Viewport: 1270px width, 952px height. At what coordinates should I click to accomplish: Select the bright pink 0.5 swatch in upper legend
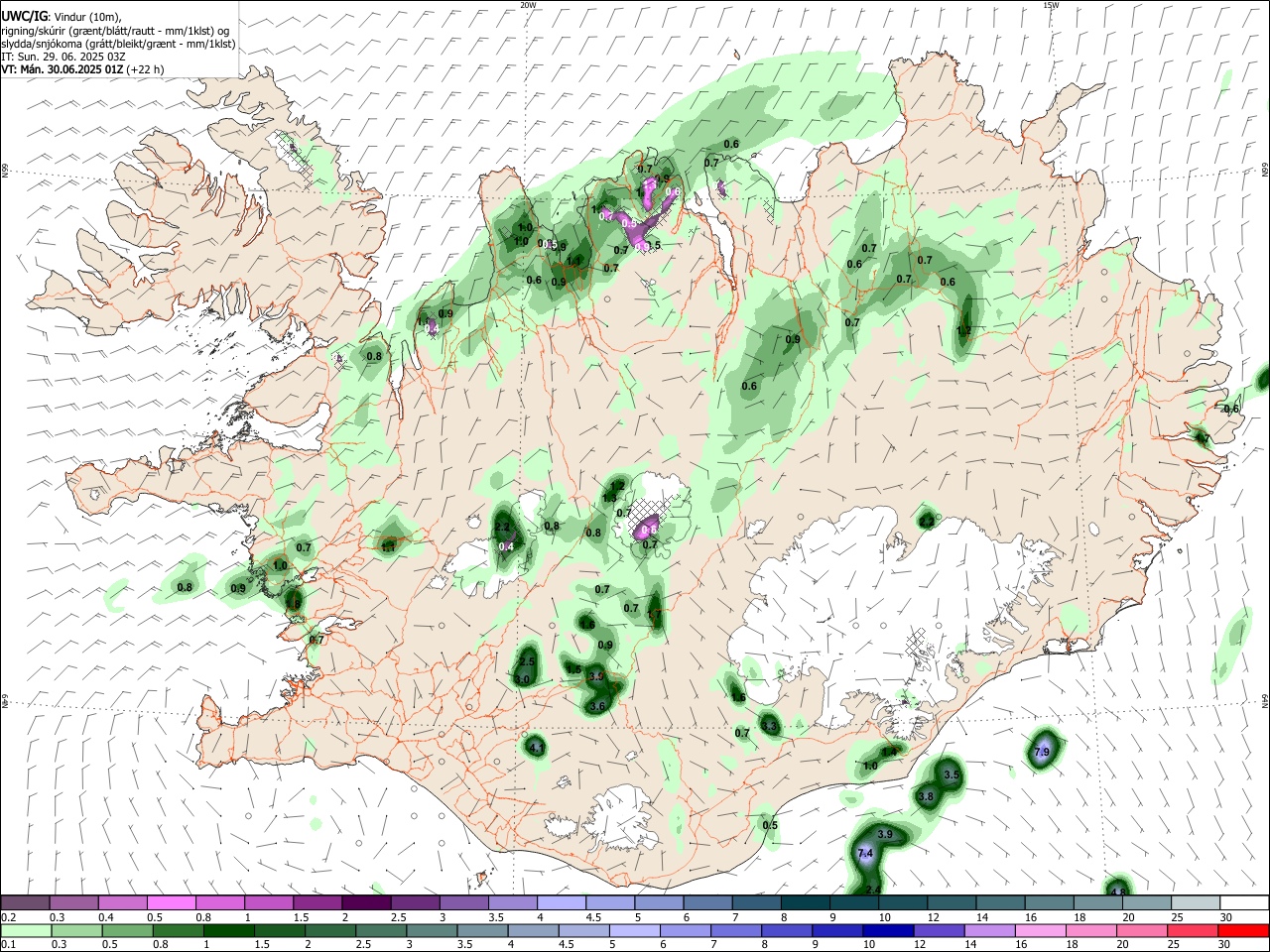pyautogui.click(x=172, y=902)
